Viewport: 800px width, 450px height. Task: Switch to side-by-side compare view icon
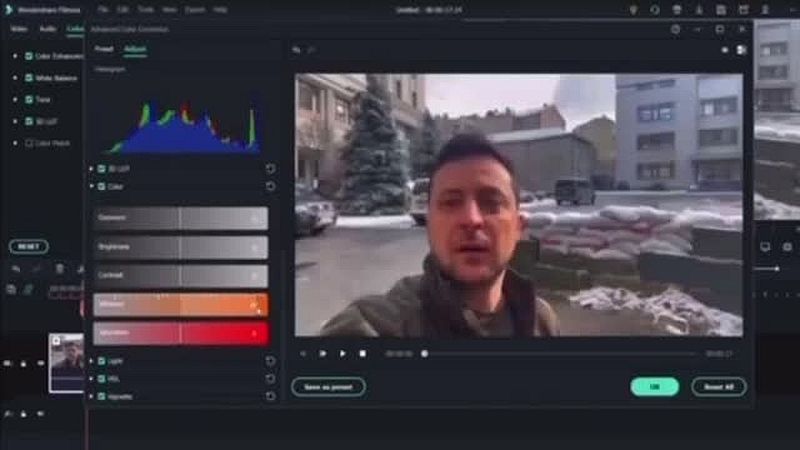point(741,50)
